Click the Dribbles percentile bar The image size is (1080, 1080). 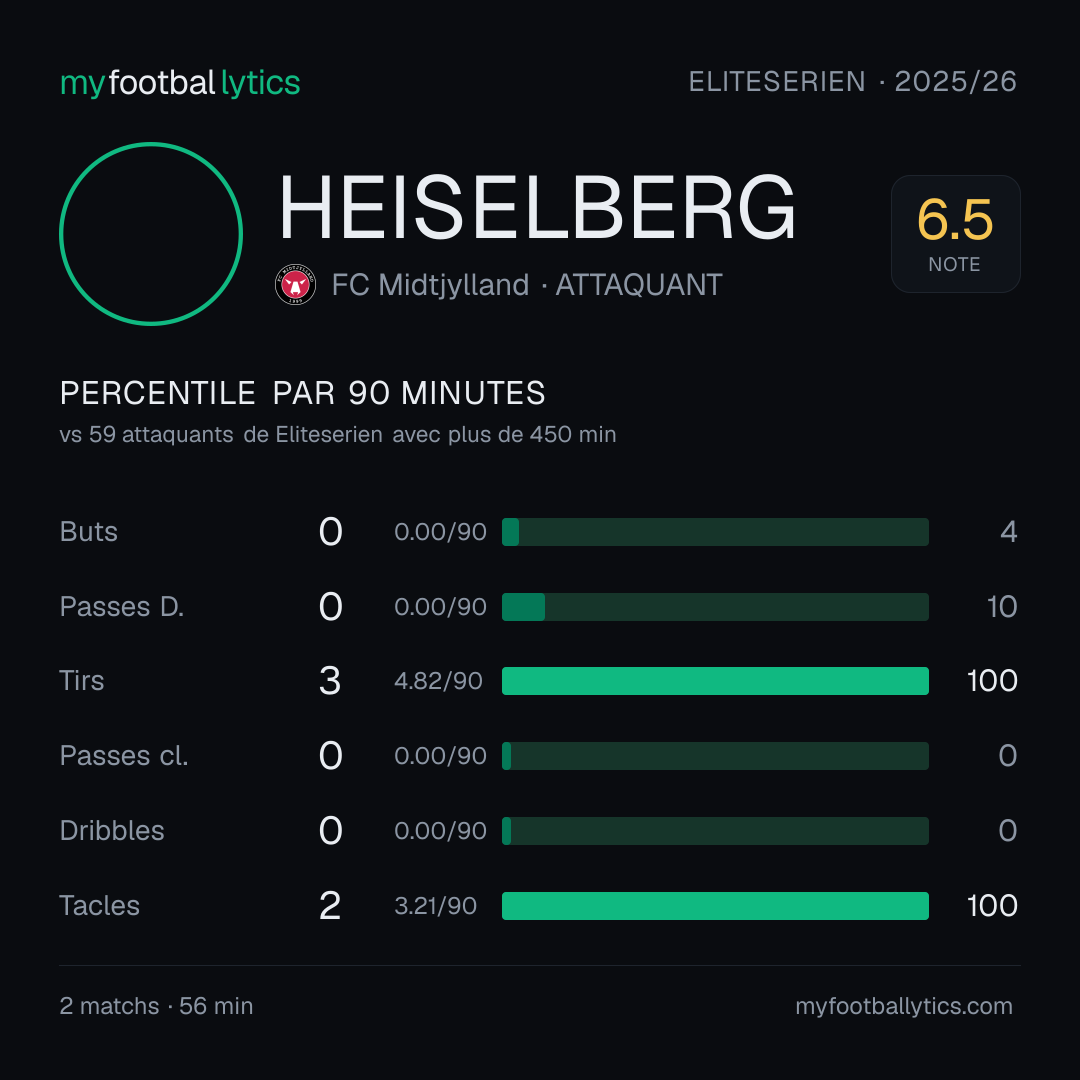tap(715, 831)
